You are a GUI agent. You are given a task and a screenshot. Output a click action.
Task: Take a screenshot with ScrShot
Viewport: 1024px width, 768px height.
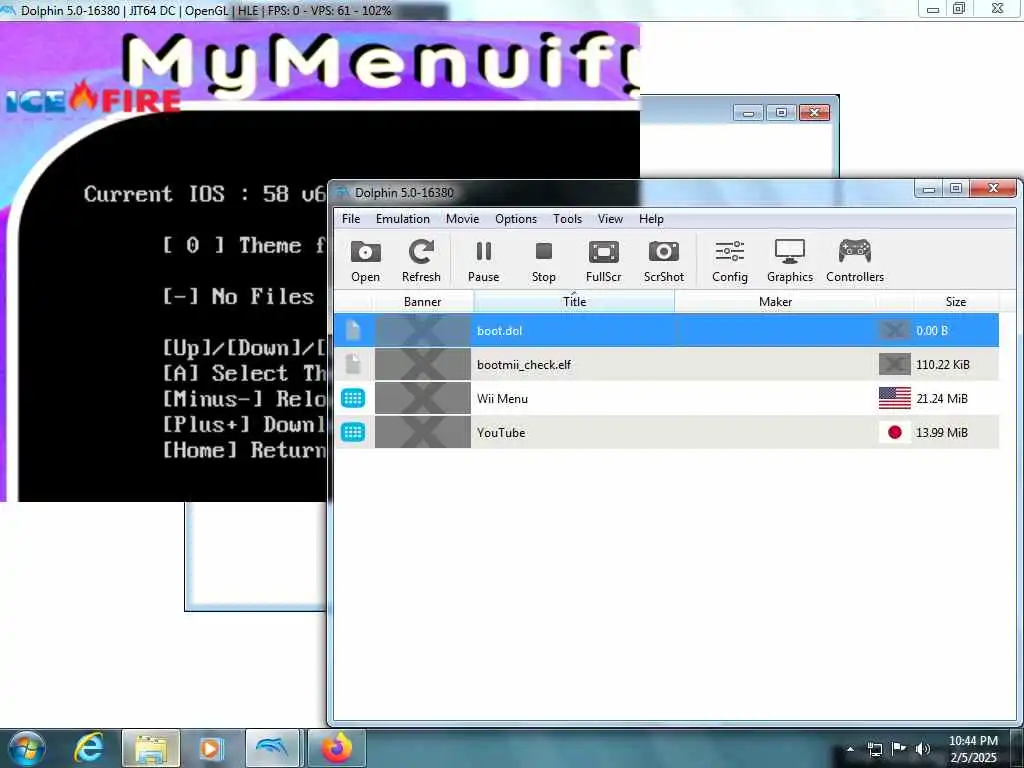[x=664, y=261]
